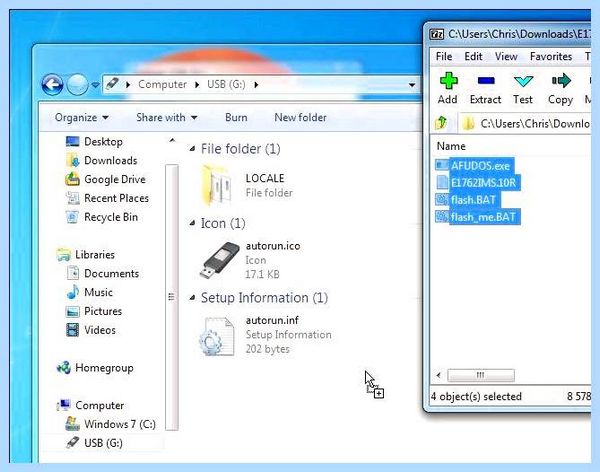Click the Copy button in 7-Zip
The height and width of the screenshot is (472, 600).
(560, 88)
